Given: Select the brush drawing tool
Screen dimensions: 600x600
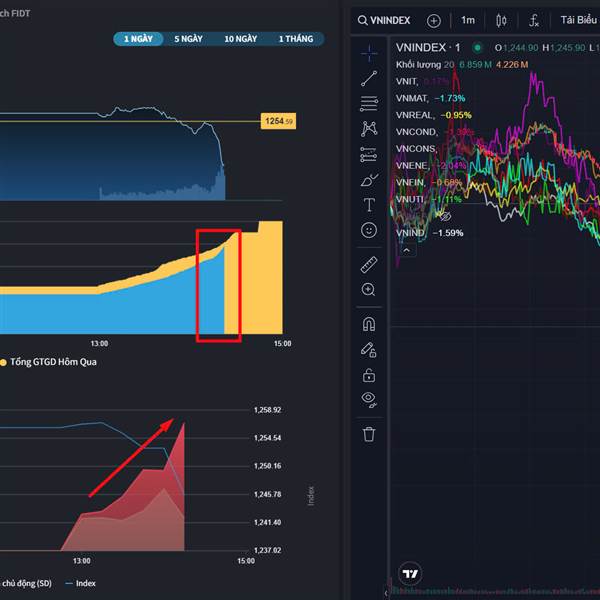Looking at the screenshot, I should click(369, 179).
